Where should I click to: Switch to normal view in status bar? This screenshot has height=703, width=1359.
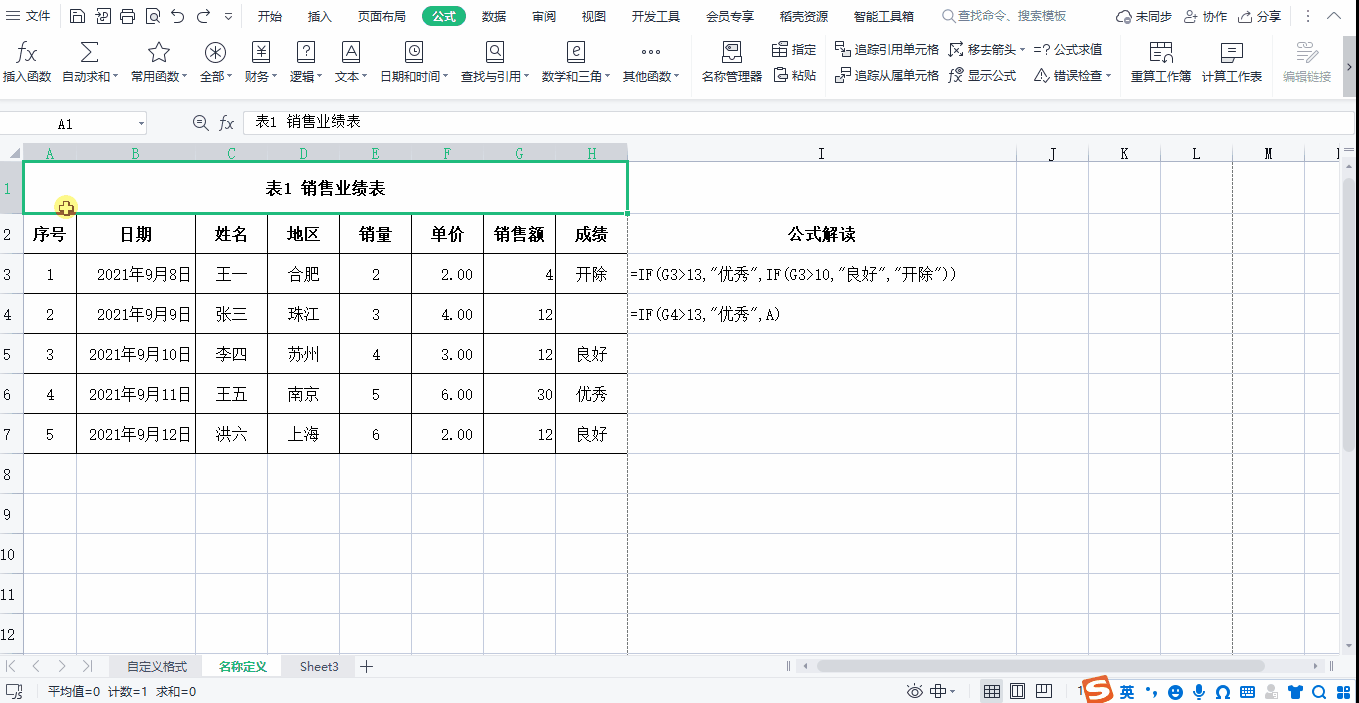tap(991, 692)
